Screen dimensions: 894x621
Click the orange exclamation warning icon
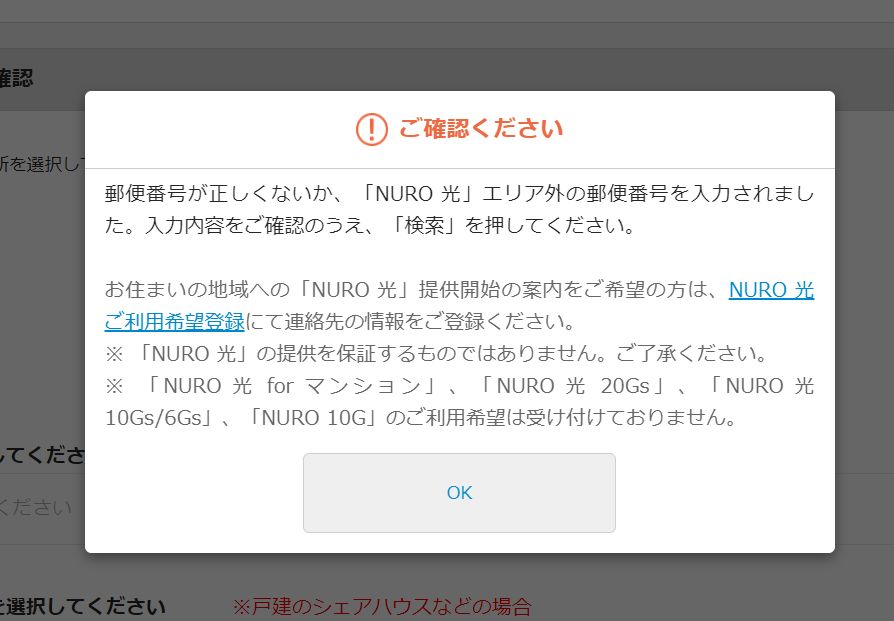371,129
